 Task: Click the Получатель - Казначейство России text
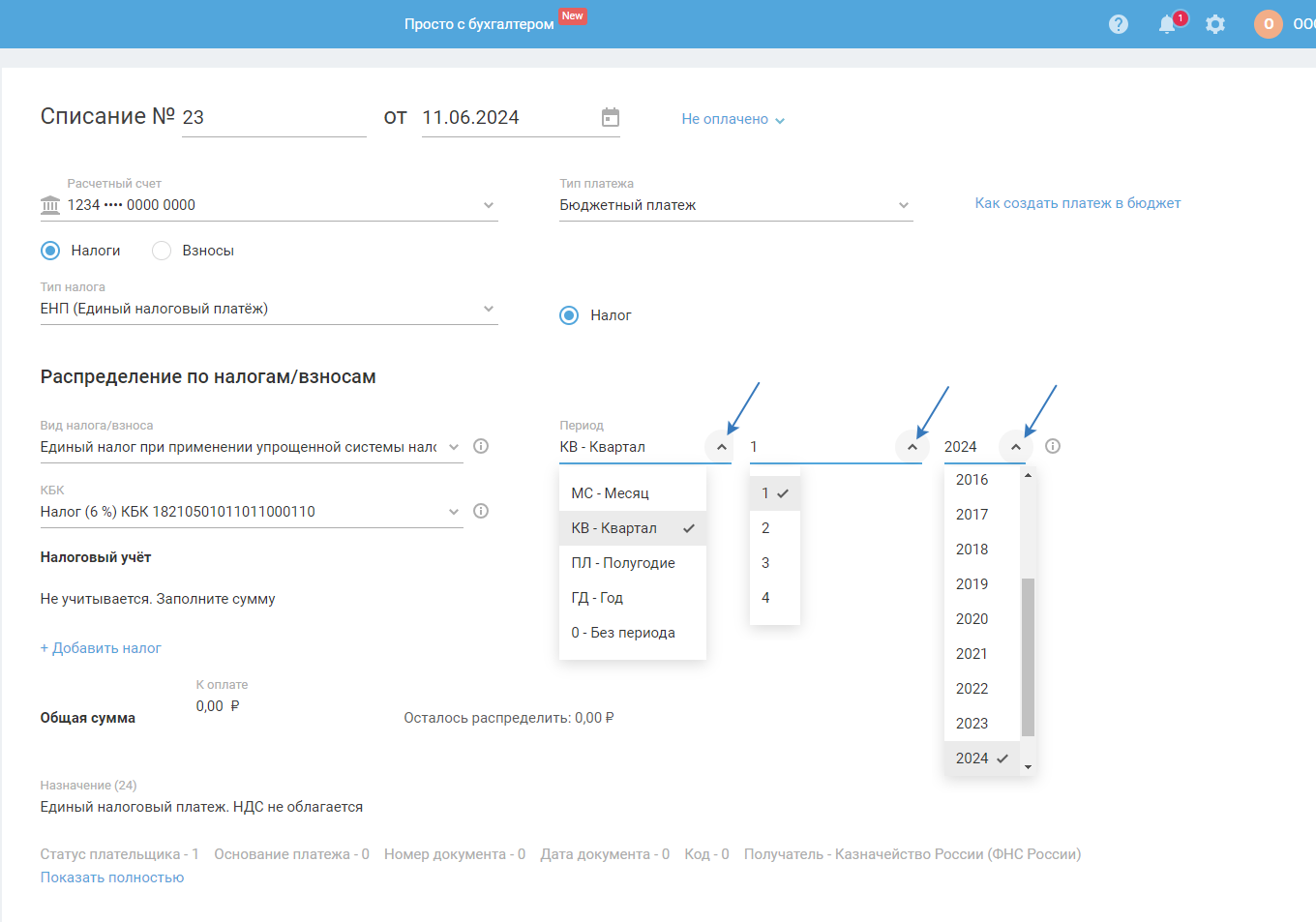(912, 854)
